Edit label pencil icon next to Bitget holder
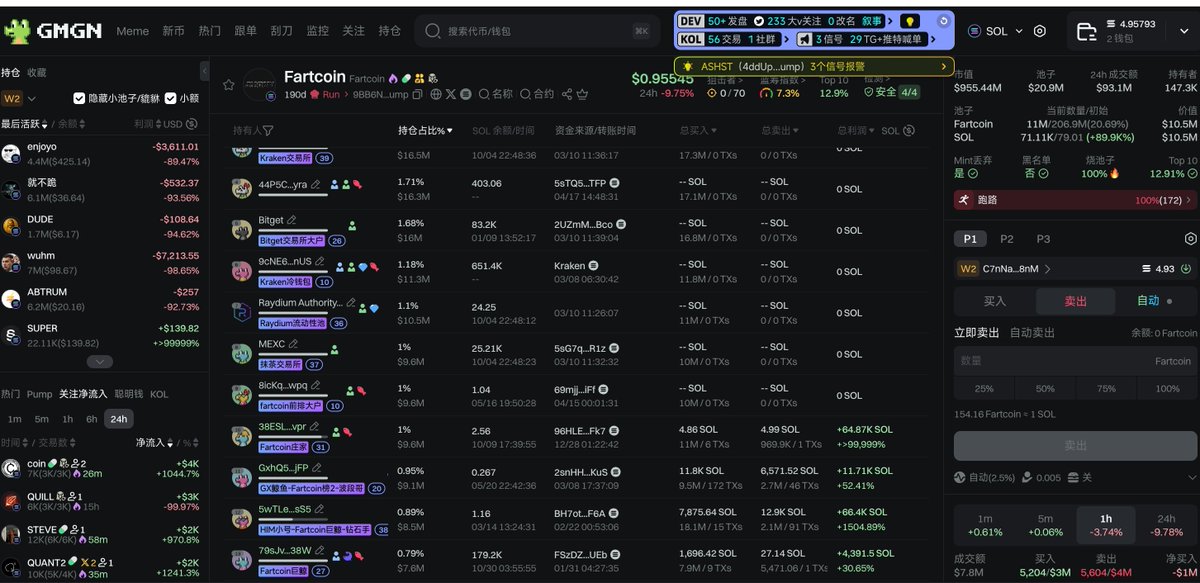The width and height of the screenshot is (1200, 583). coord(292,220)
